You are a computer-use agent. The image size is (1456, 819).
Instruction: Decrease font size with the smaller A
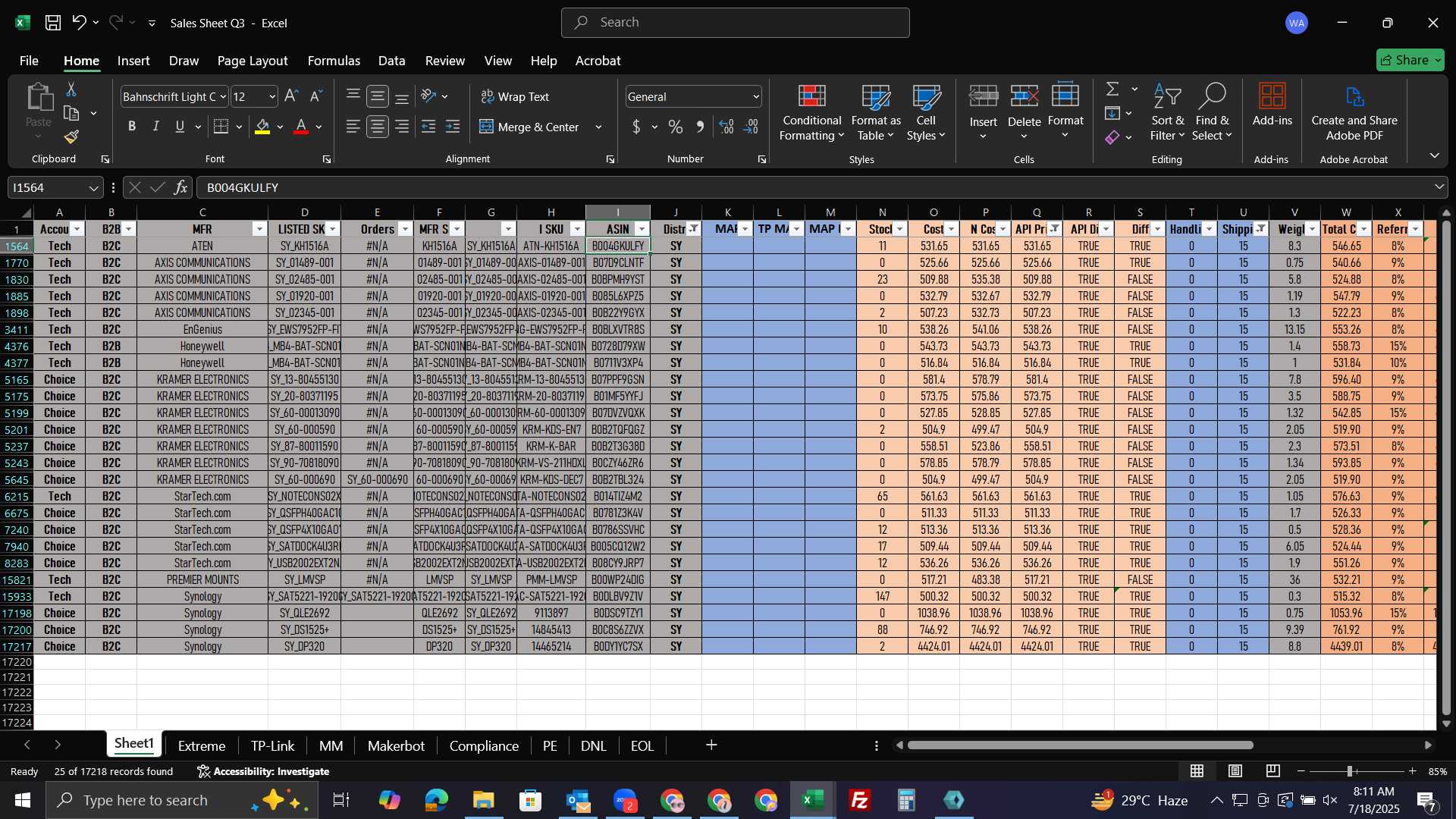coord(316,96)
